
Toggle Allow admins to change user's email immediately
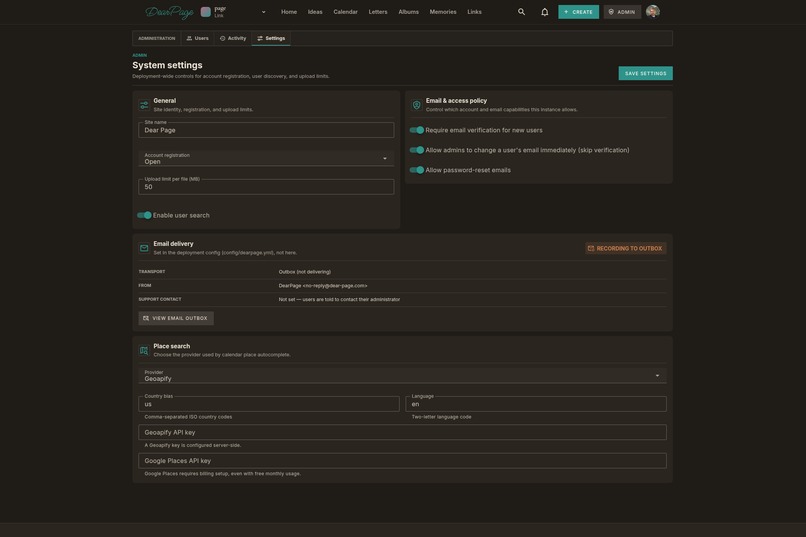[x=416, y=150]
